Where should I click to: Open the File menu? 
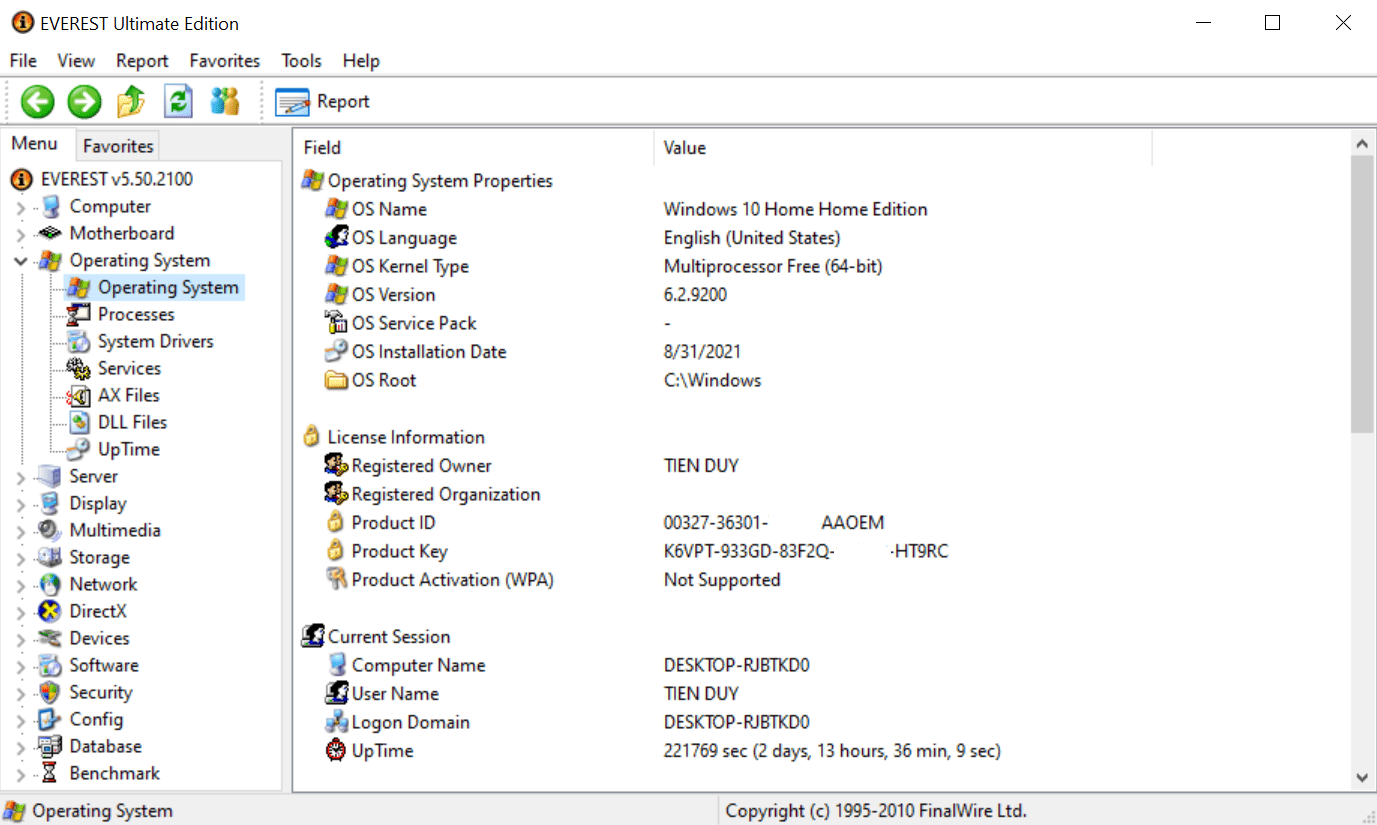pyautogui.click(x=23, y=61)
